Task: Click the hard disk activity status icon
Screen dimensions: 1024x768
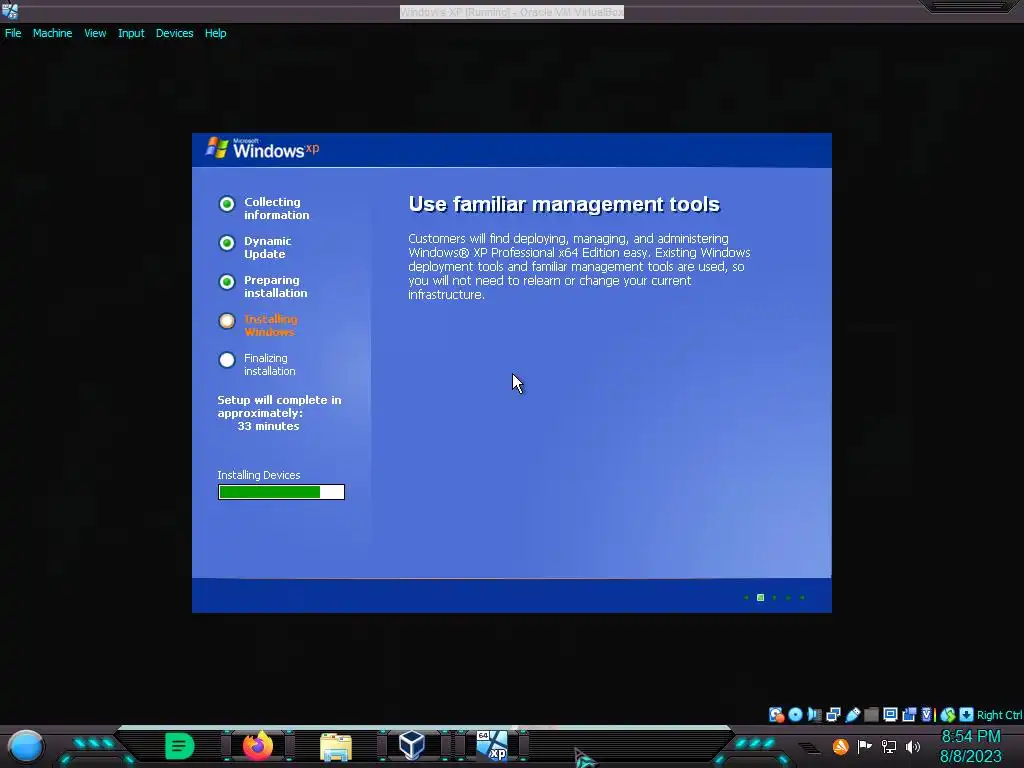Action: pyautogui.click(x=776, y=714)
